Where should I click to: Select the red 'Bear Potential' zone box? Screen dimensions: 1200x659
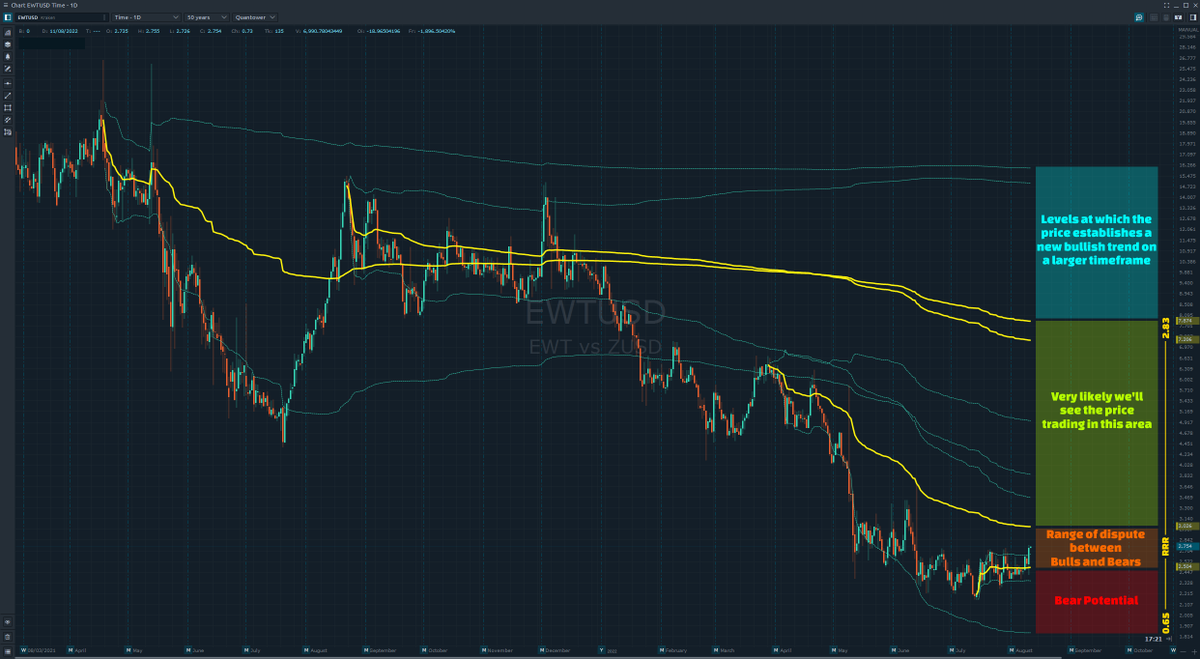pyautogui.click(x=1096, y=601)
